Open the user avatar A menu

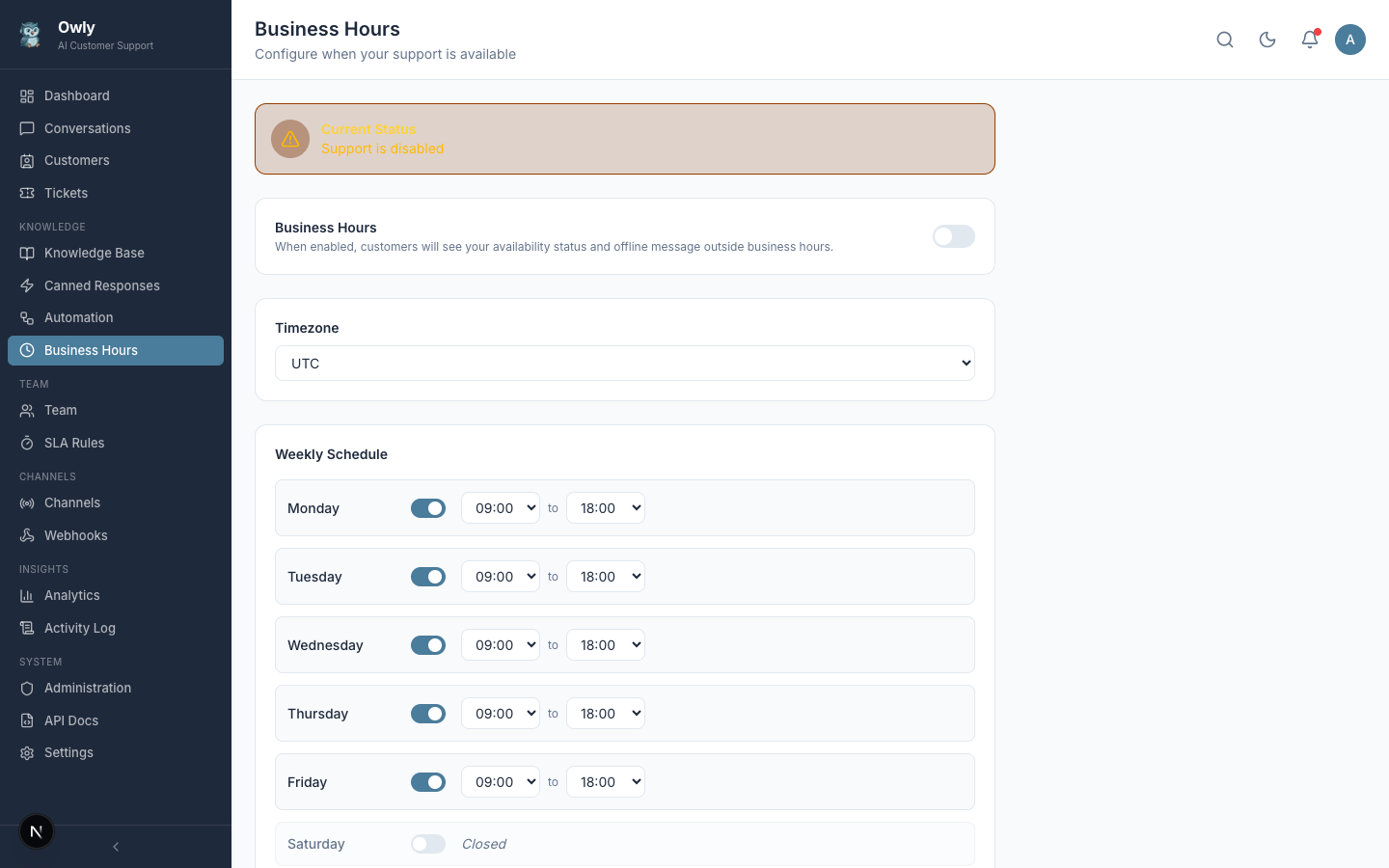pyautogui.click(x=1350, y=40)
